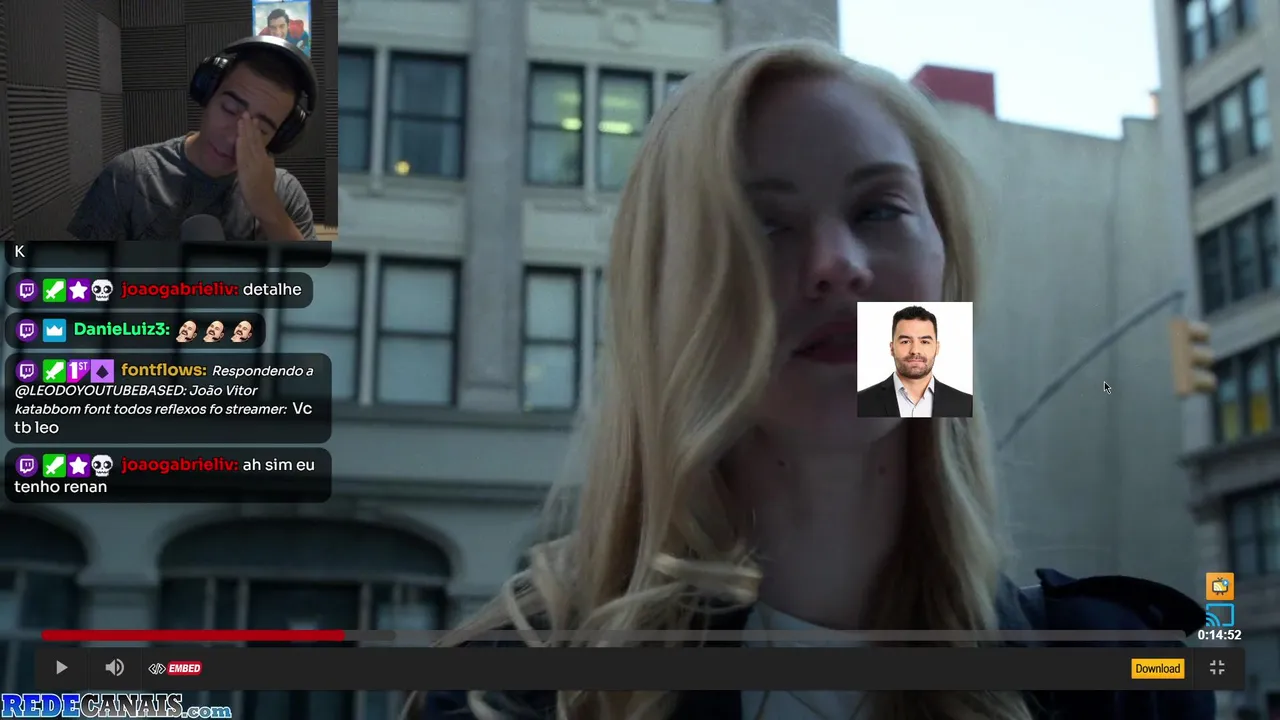Click the chat text 'detalhe'
The height and width of the screenshot is (720, 1280).
coord(272,290)
